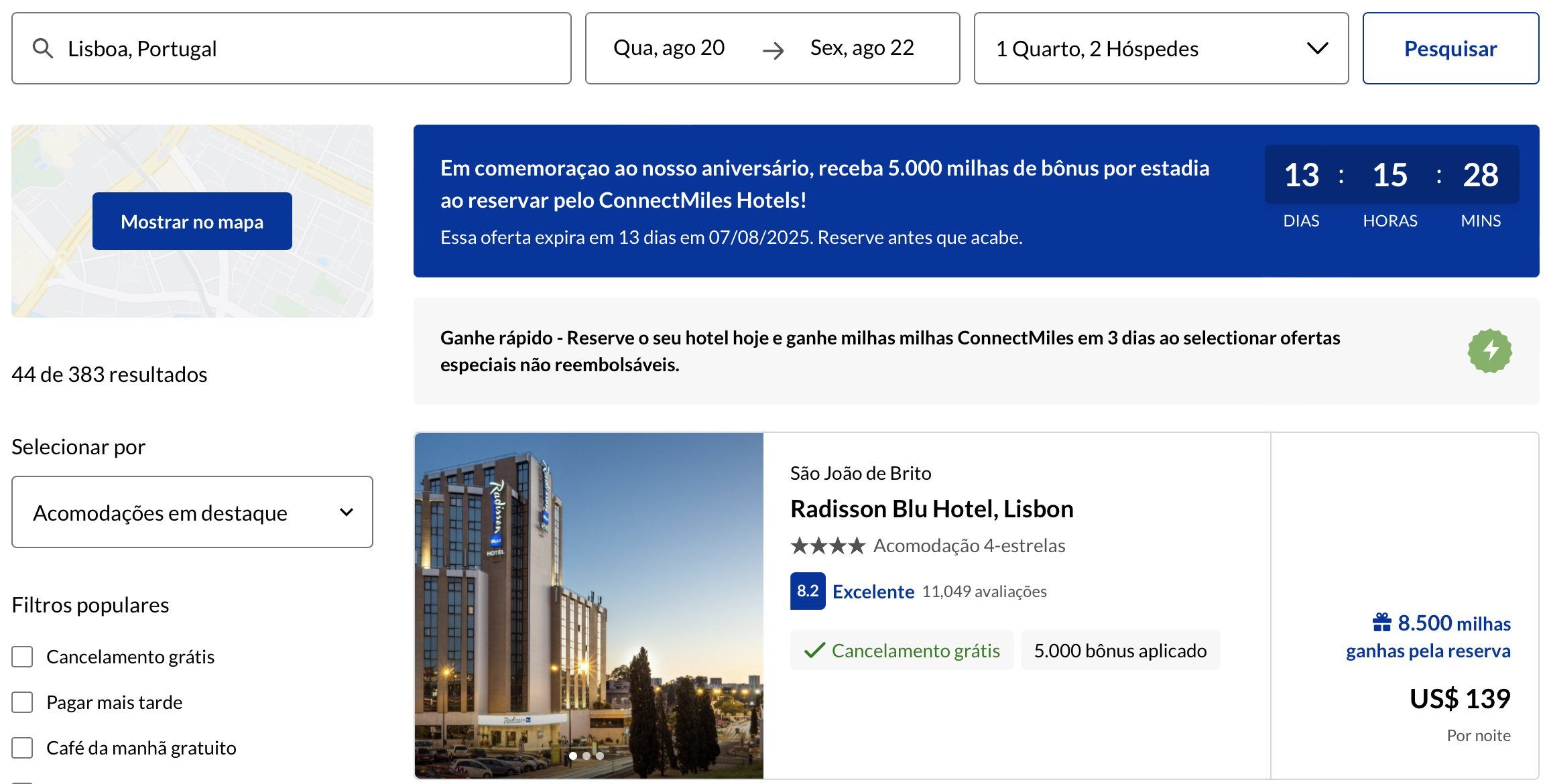Click the São João de Brito neighborhood label
Image resolution: width=1547 pixels, height=784 pixels.
pyautogui.click(x=861, y=474)
